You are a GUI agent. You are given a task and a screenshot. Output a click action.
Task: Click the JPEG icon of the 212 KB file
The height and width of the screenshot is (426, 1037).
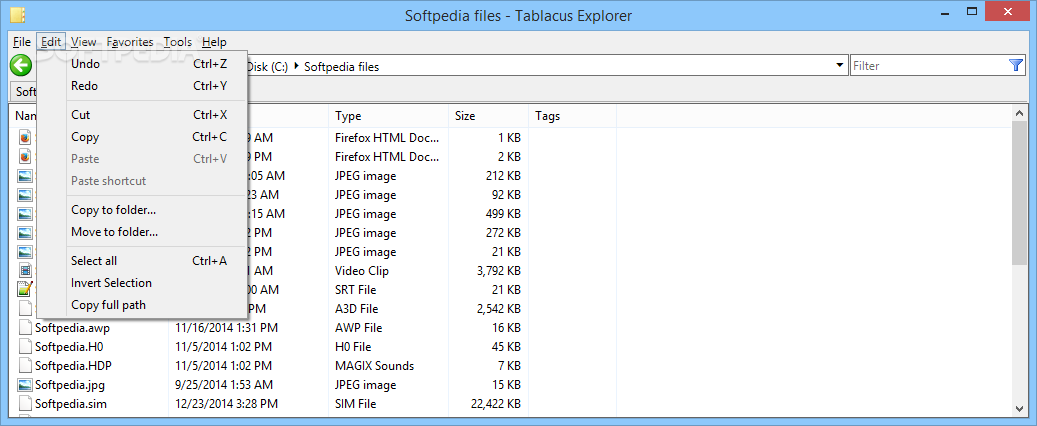(x=25, y=176)
